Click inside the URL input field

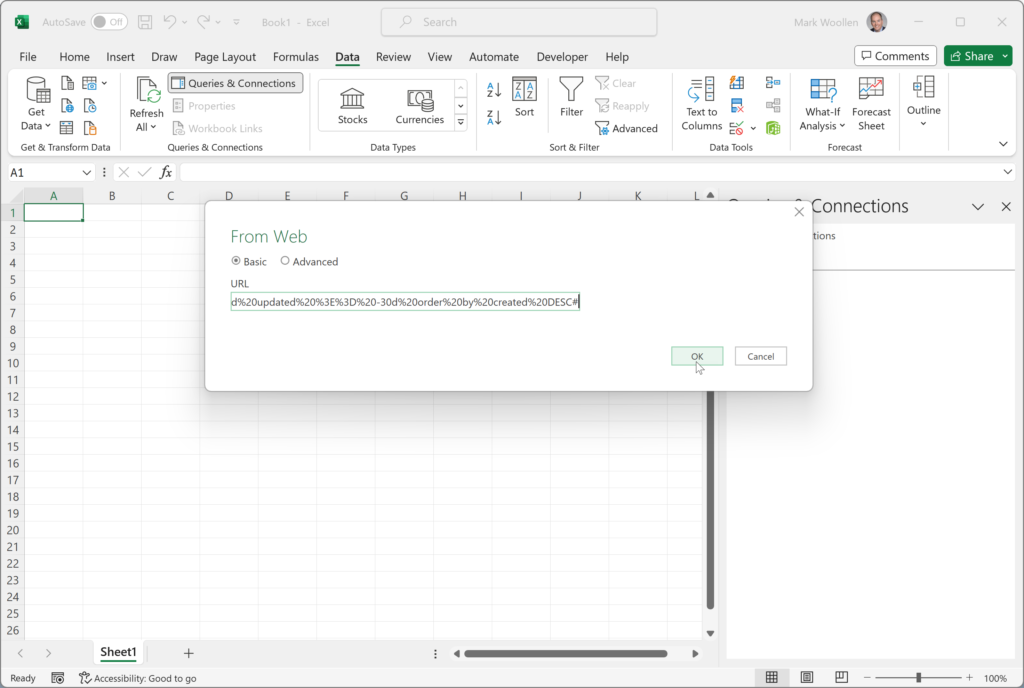(x=404, y=302)
